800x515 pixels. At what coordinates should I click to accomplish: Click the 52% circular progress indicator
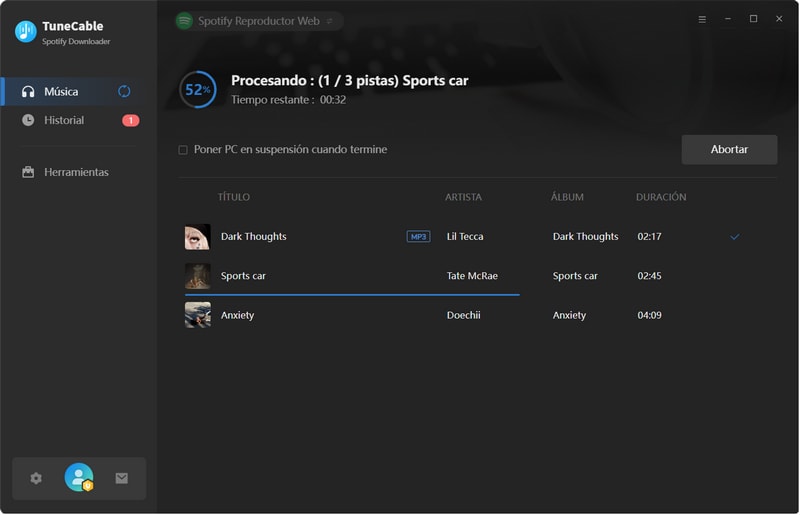(198, 90)
